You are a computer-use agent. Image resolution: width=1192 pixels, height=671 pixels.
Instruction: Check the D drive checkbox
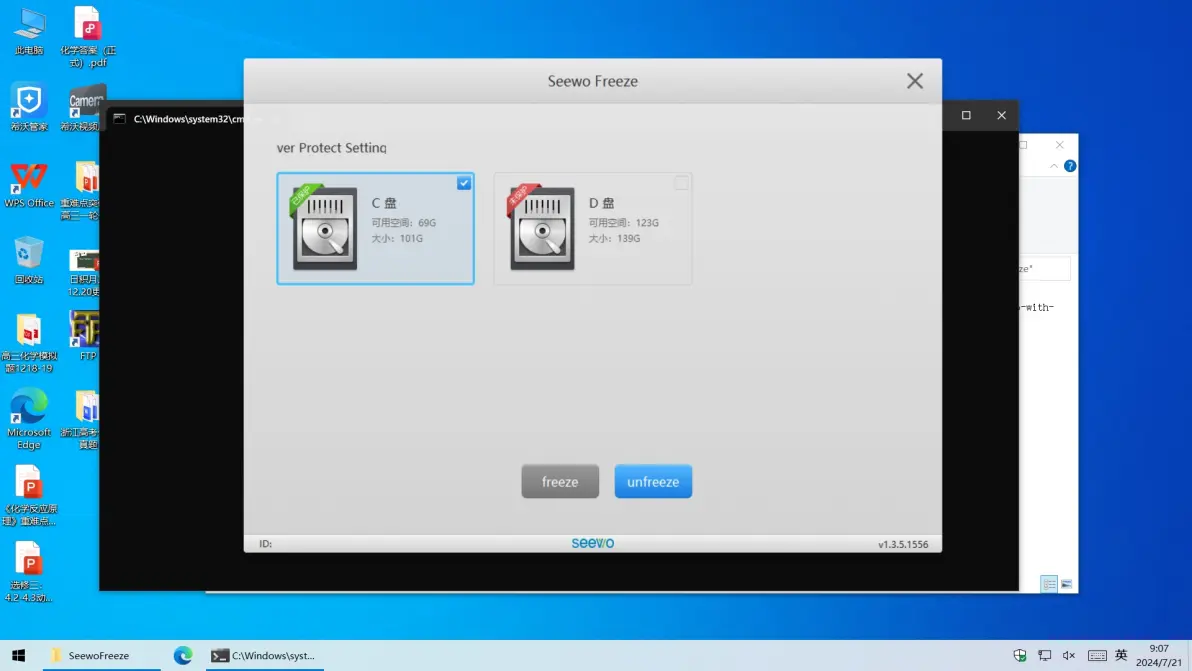click(681, 183)
